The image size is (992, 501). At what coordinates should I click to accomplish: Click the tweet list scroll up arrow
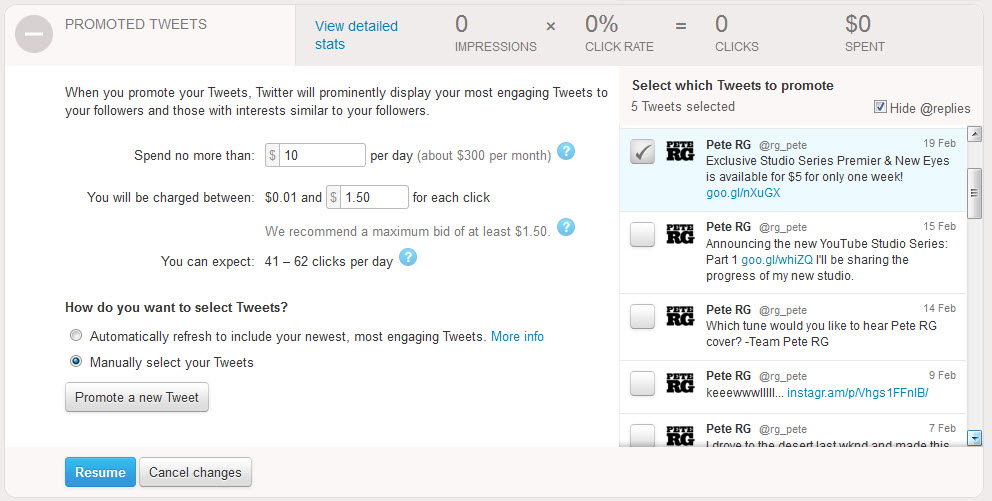pos(974,134)
